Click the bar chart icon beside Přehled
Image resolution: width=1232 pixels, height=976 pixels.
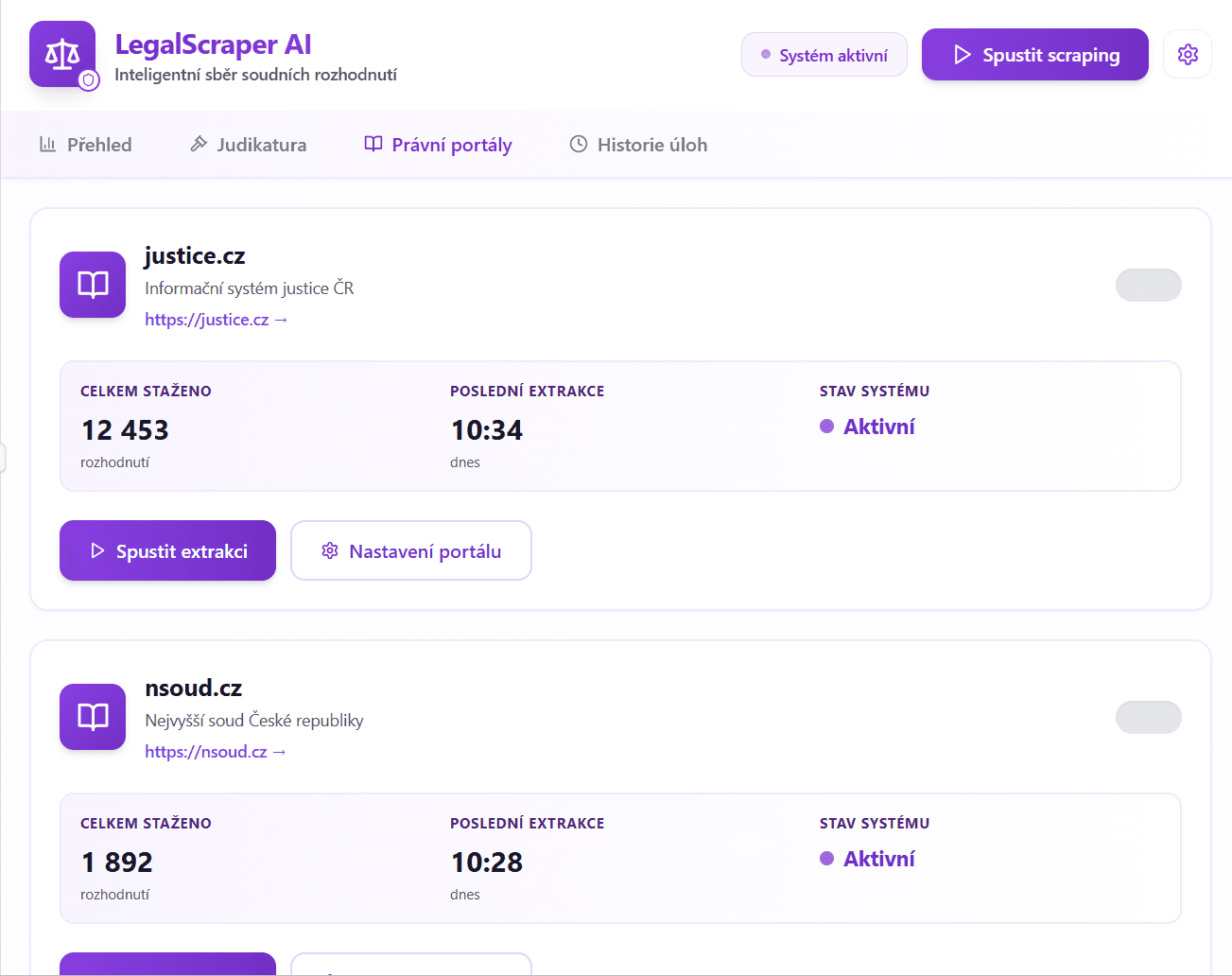click(x=47, y=145)
